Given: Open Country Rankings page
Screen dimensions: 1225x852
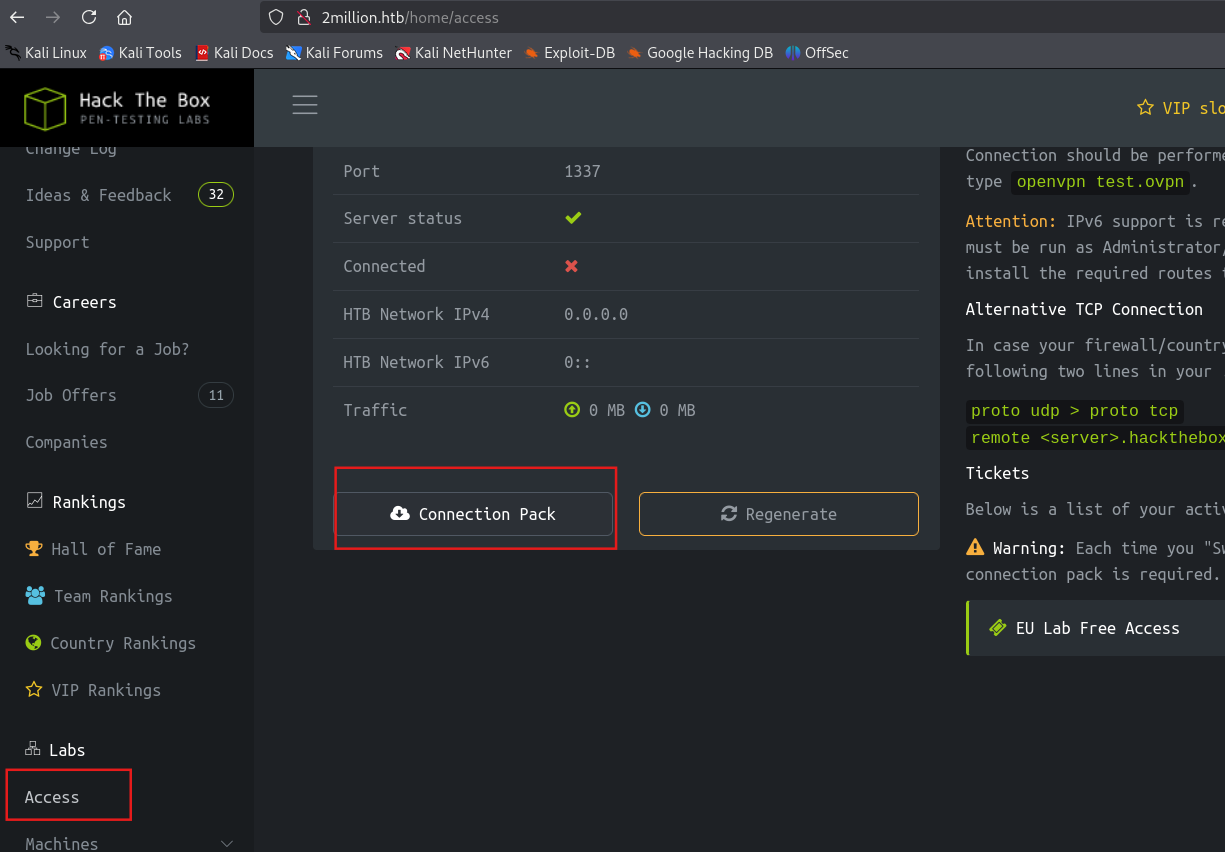Looking at the screenshot, I should click(123, 643).
